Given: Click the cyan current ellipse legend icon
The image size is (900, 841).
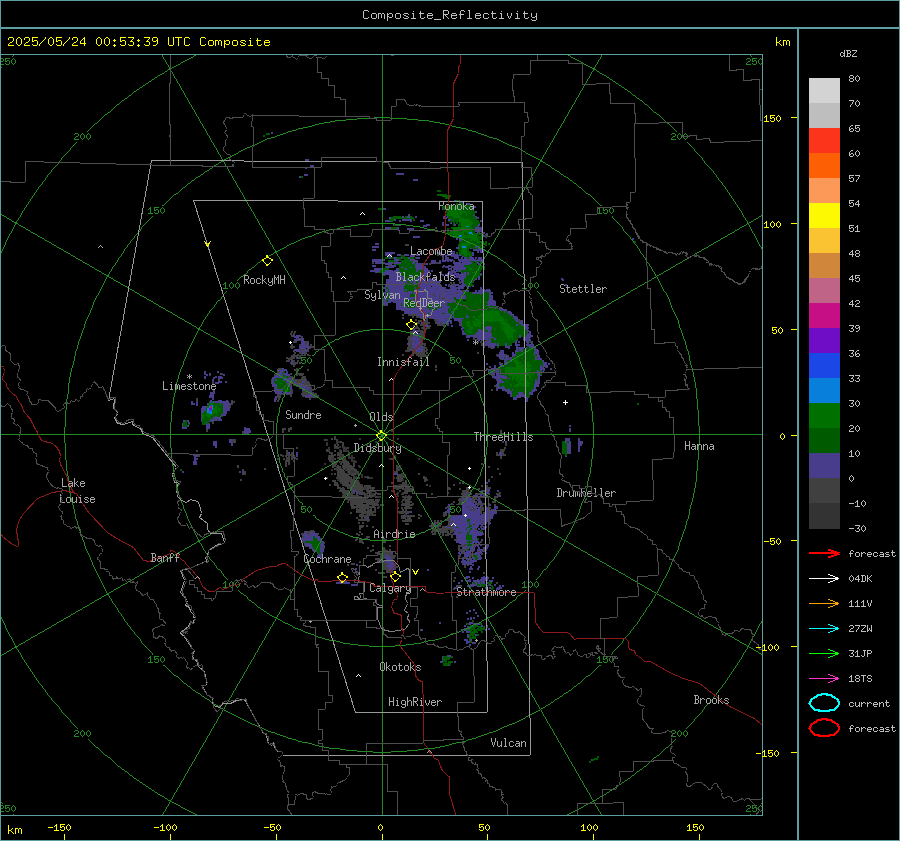Looking at the screenshot, I should click(x=824, y=703).
